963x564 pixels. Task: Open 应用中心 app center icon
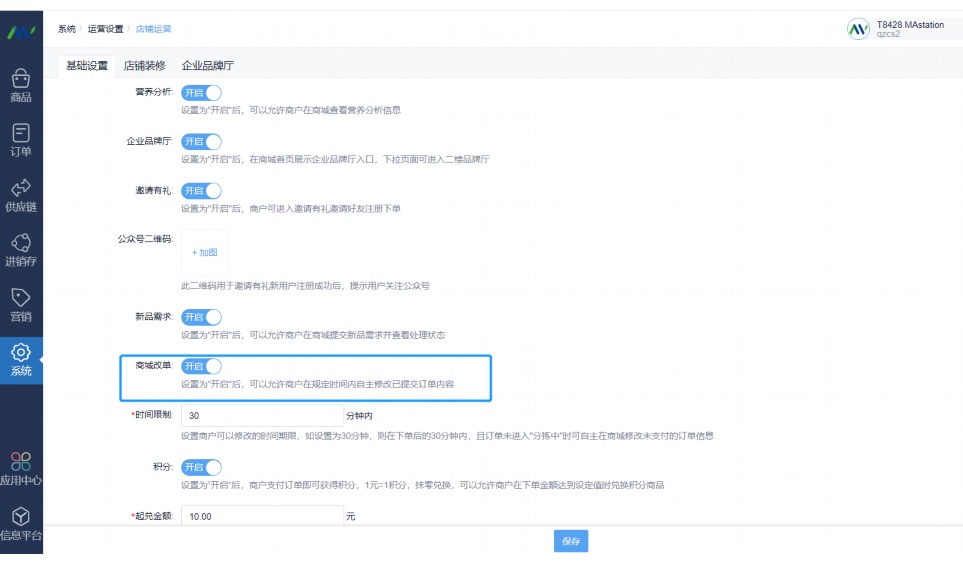click(x=21, y=461)
